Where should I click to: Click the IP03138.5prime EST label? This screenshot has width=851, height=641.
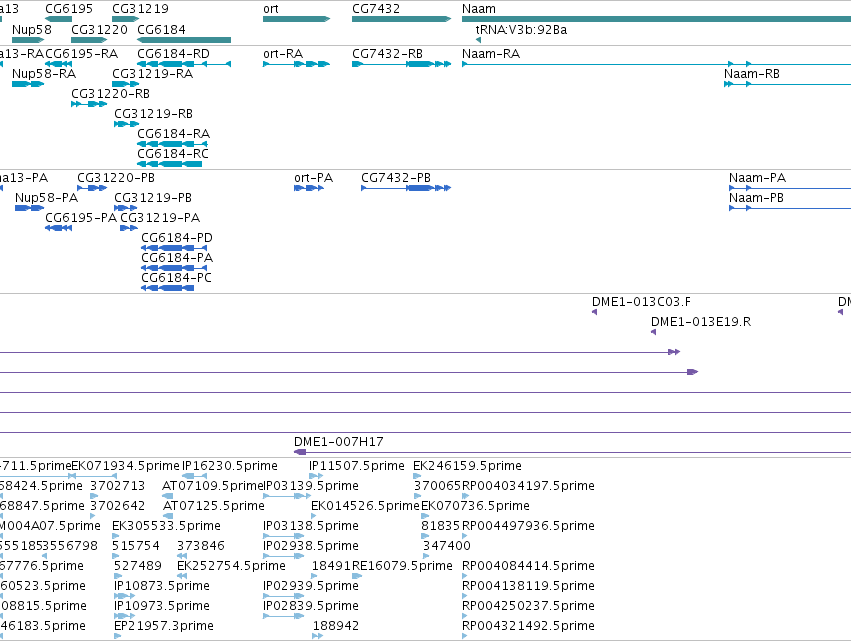coord(310,526)
